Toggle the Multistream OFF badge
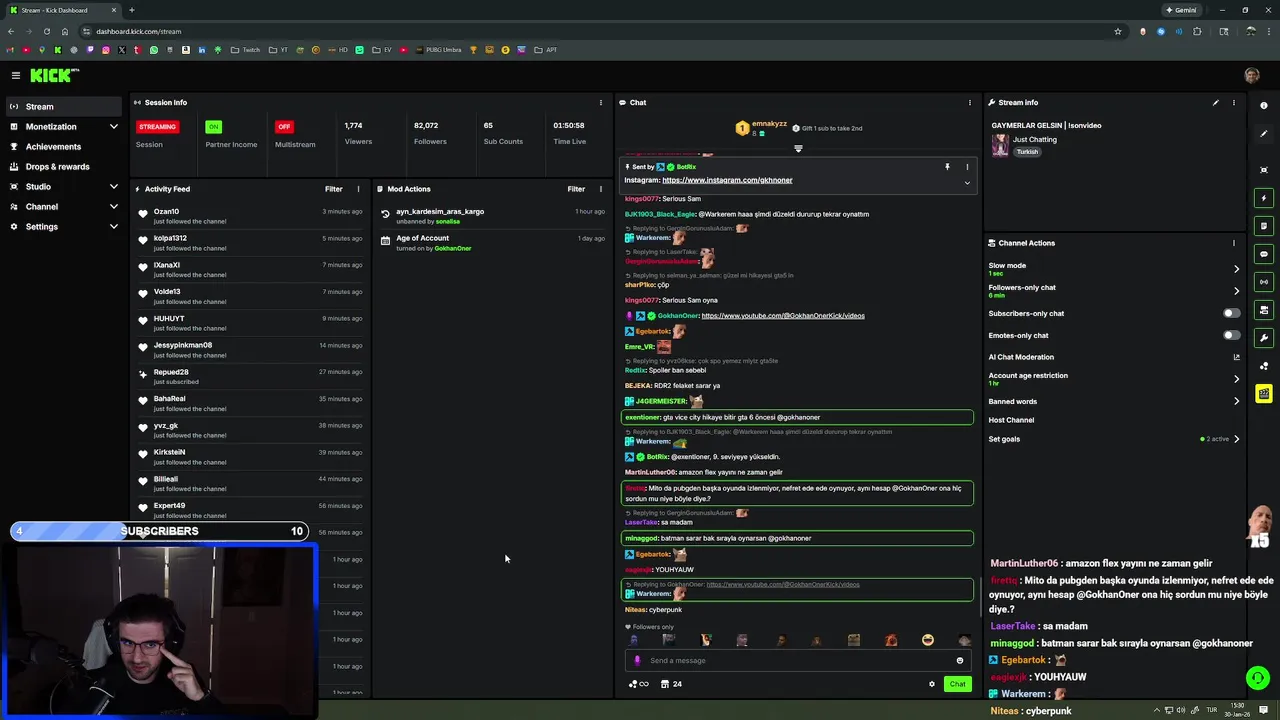The image size is (1280, 720). [x=284, y=127]
